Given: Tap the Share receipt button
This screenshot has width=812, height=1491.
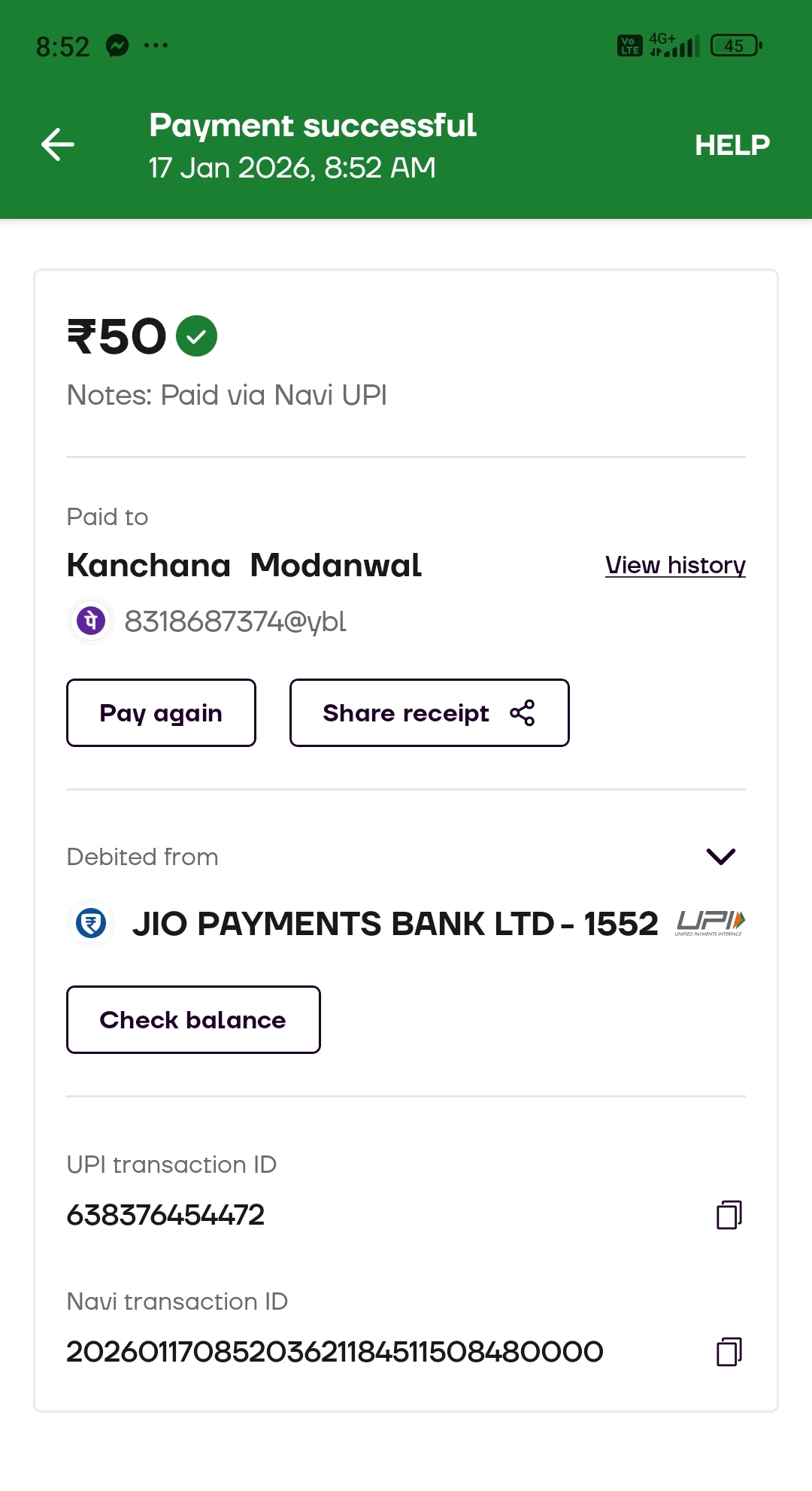Looking at the screenshot, I should (x=429, y=713).
